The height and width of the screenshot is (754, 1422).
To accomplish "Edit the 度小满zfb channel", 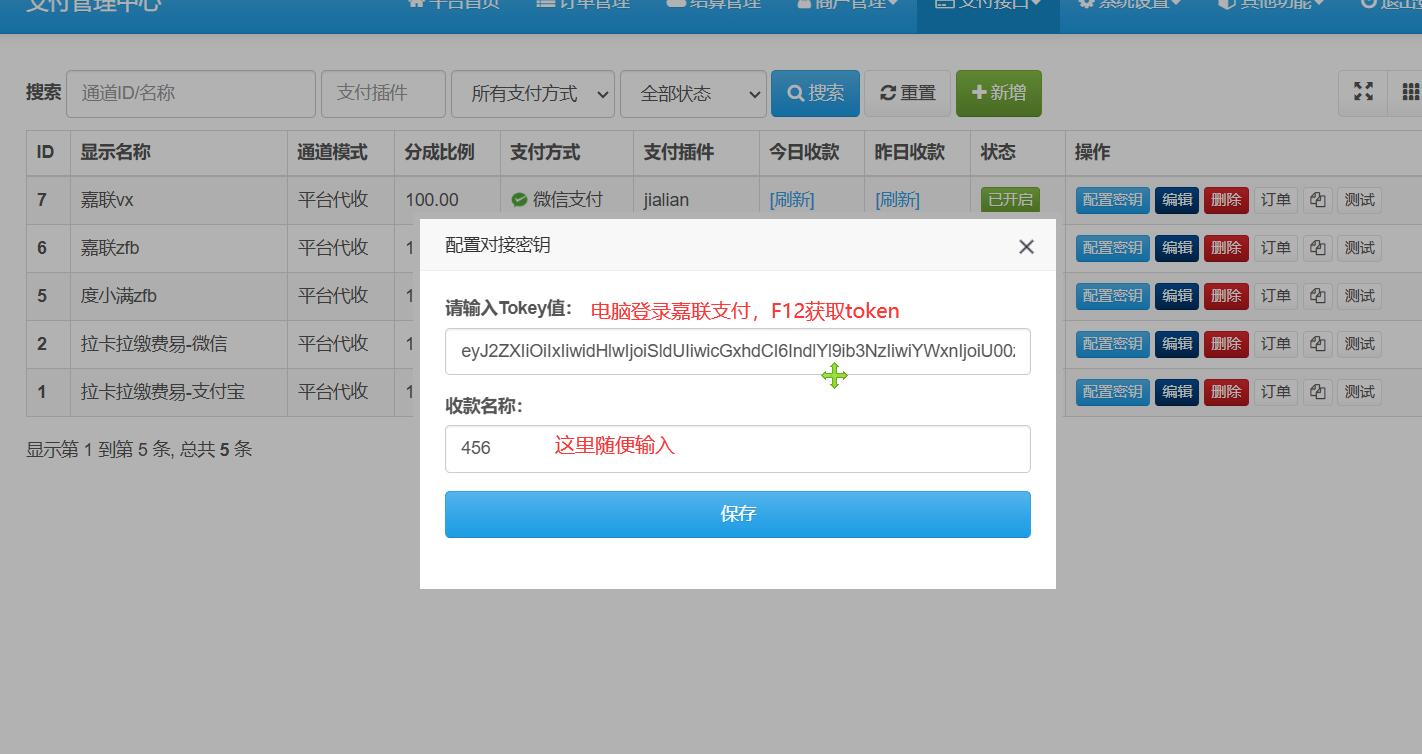I will (x=1177, y=296).
